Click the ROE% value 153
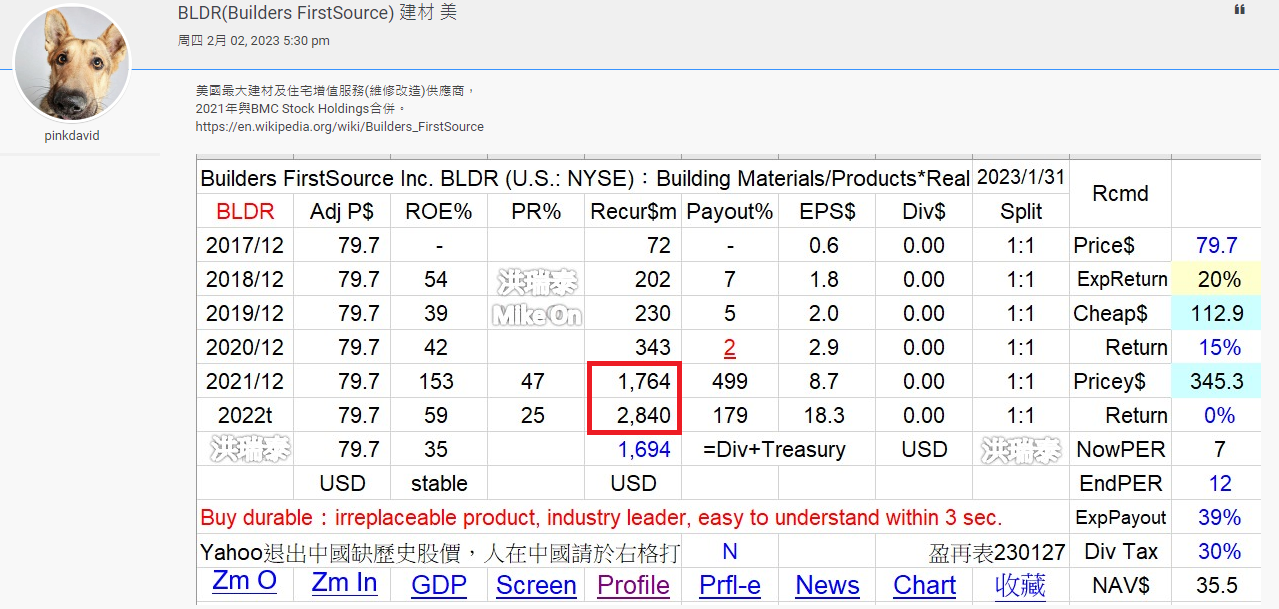 pyautogui.click(x=436, y=381)
